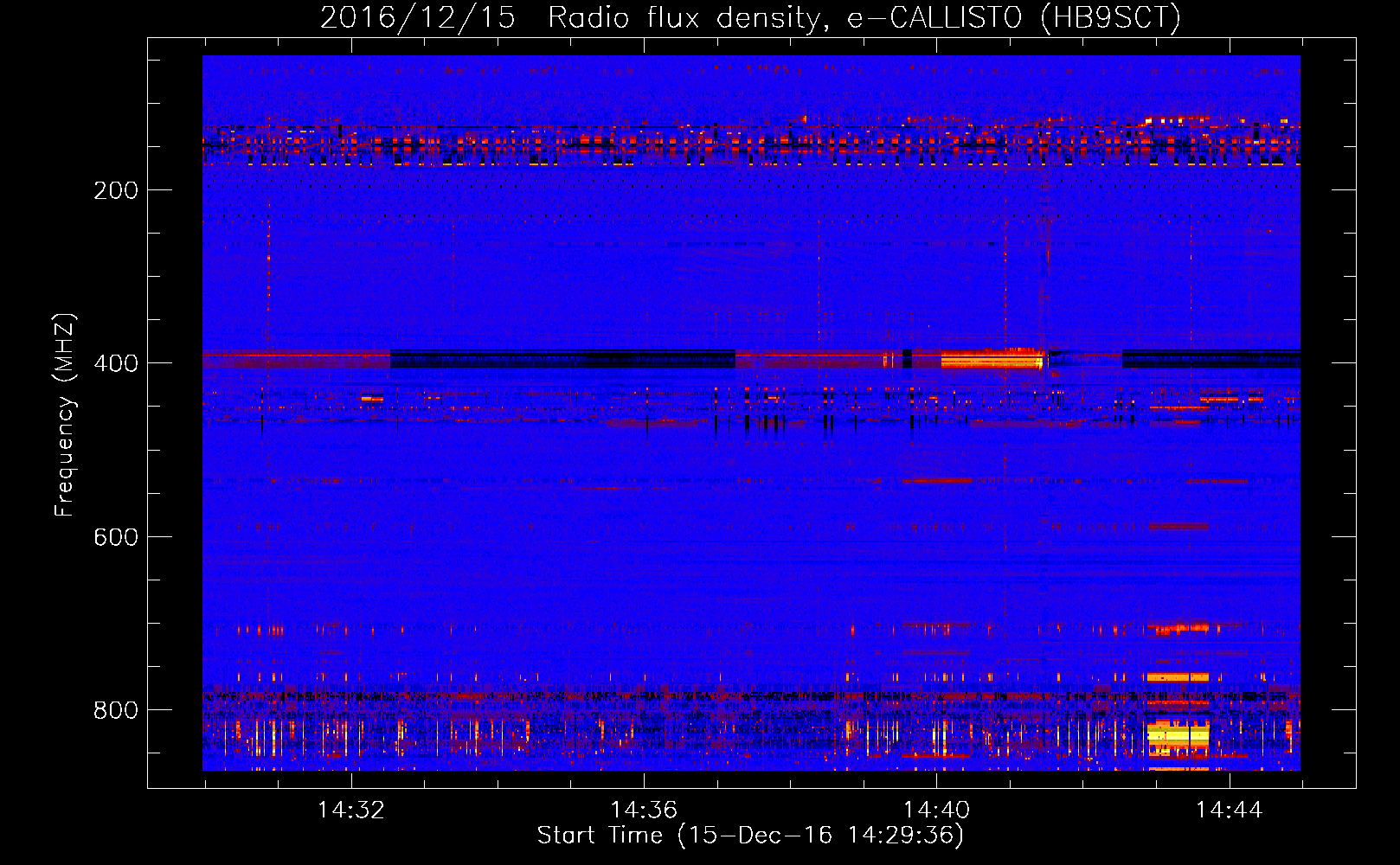Click the 14:32 time tick label
The image size is (1400, 865).
pyautogui.click(x=350, y=811)
